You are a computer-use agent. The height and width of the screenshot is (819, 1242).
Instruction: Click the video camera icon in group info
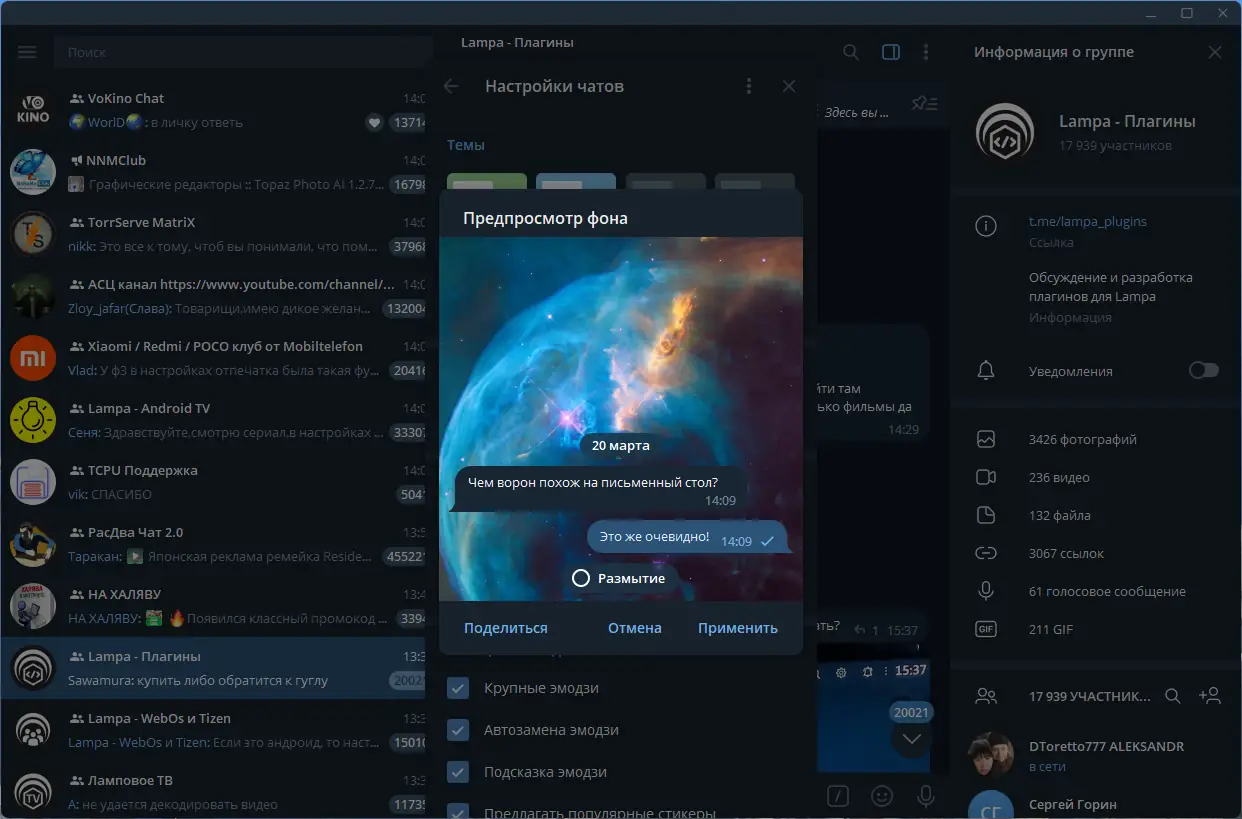986,477
